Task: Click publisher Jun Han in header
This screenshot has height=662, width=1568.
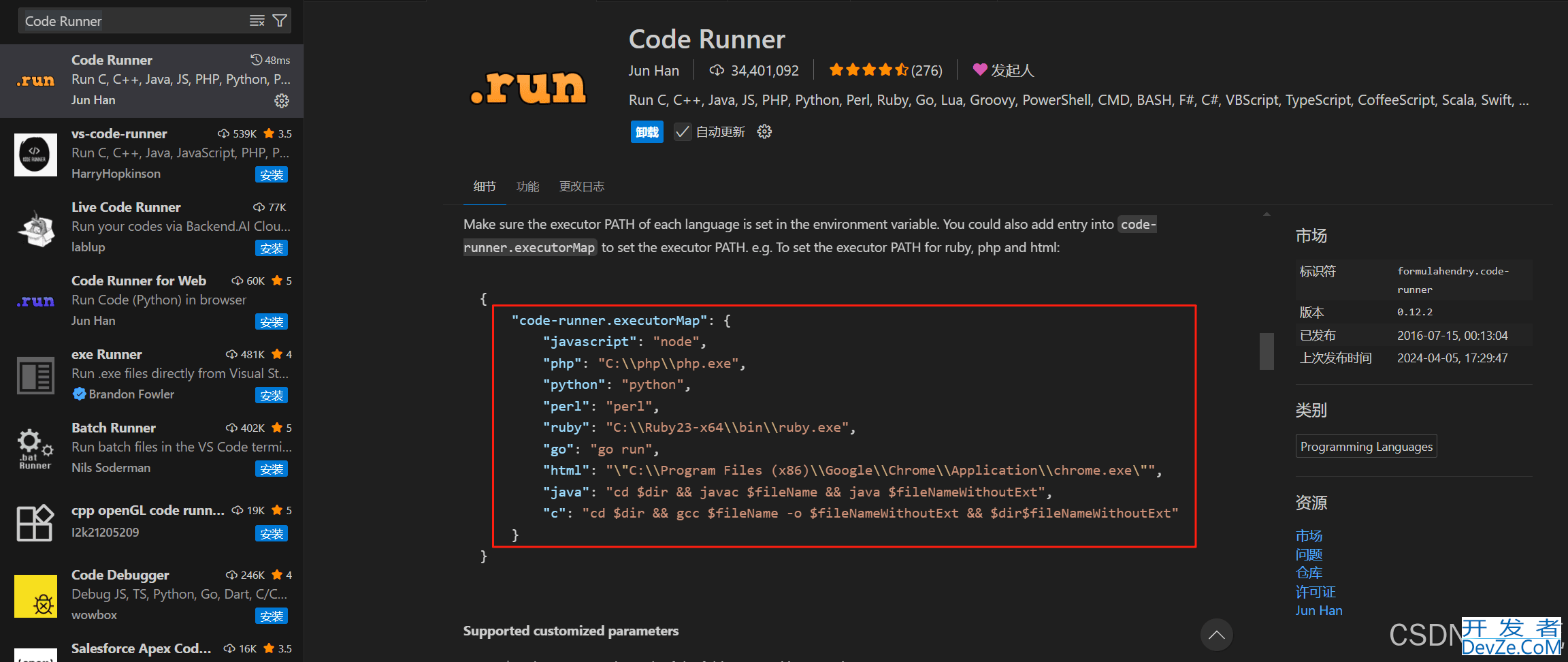Action: [x=653, y=70]
